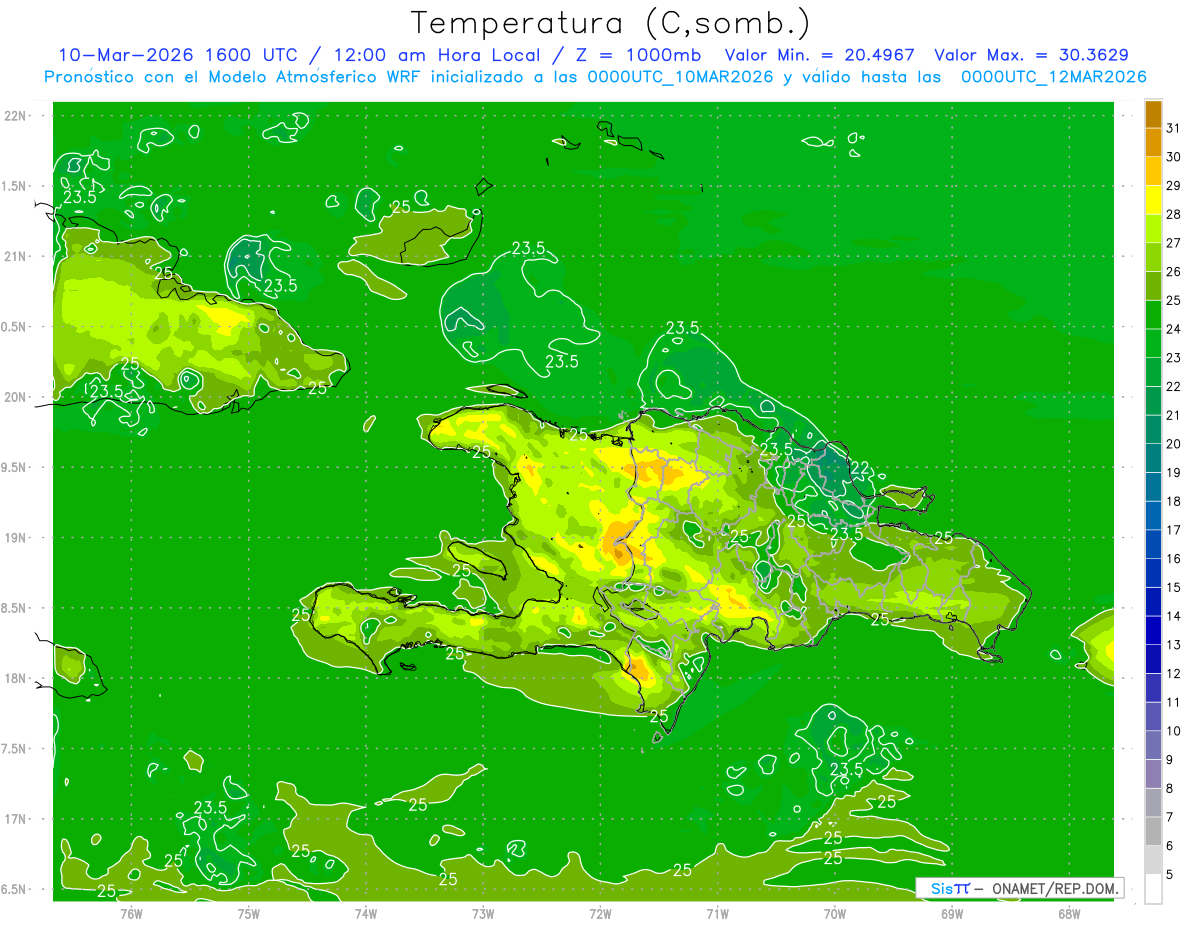Click legend color band between 28 and 29
This screenshot has height=927, width=1200.
point(1153,200)
